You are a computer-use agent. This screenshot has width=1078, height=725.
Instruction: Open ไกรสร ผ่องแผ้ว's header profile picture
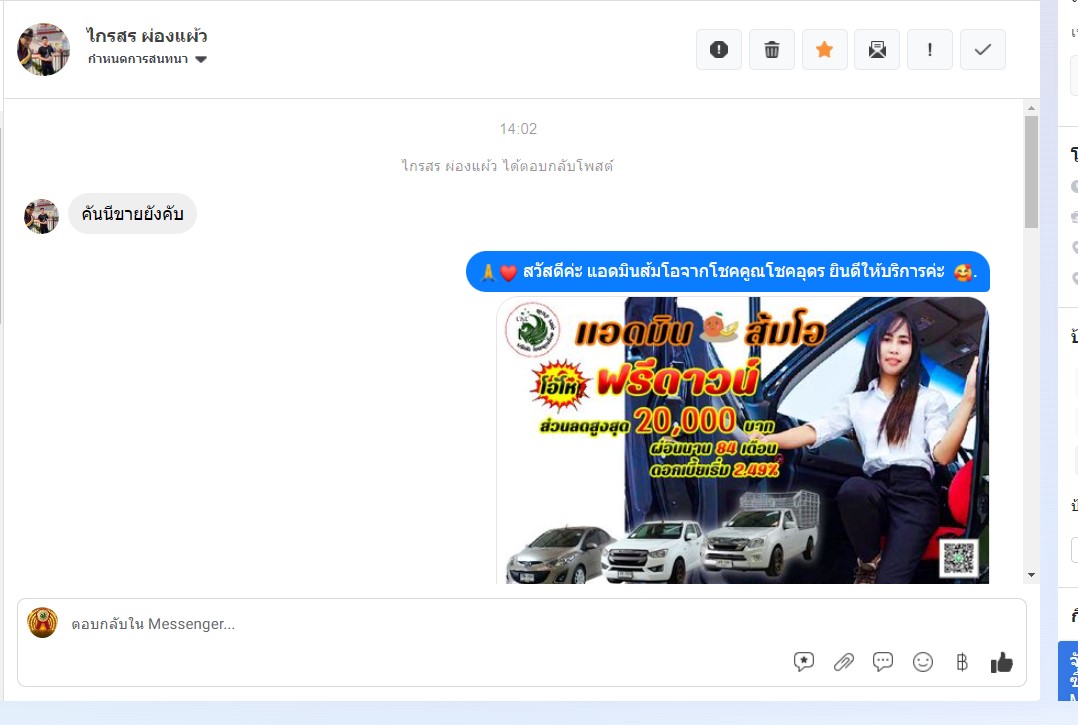tap(43, 49)
